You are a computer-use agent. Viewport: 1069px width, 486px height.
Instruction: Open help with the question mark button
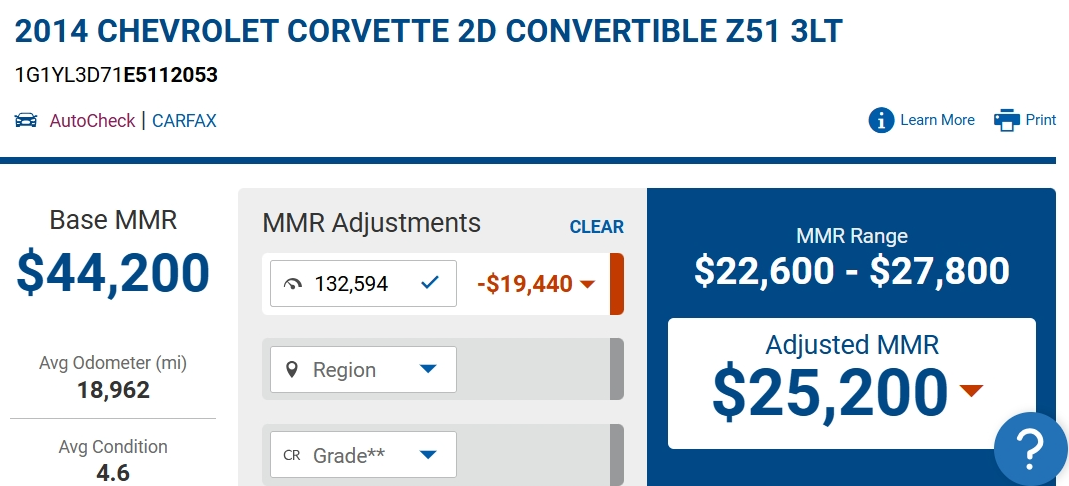1030,448
